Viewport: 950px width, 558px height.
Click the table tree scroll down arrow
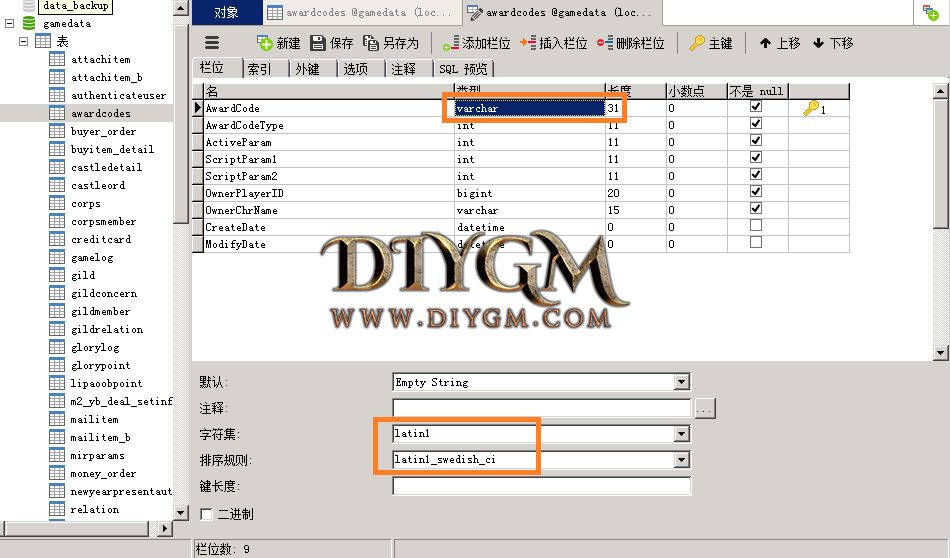click(181, 513)
